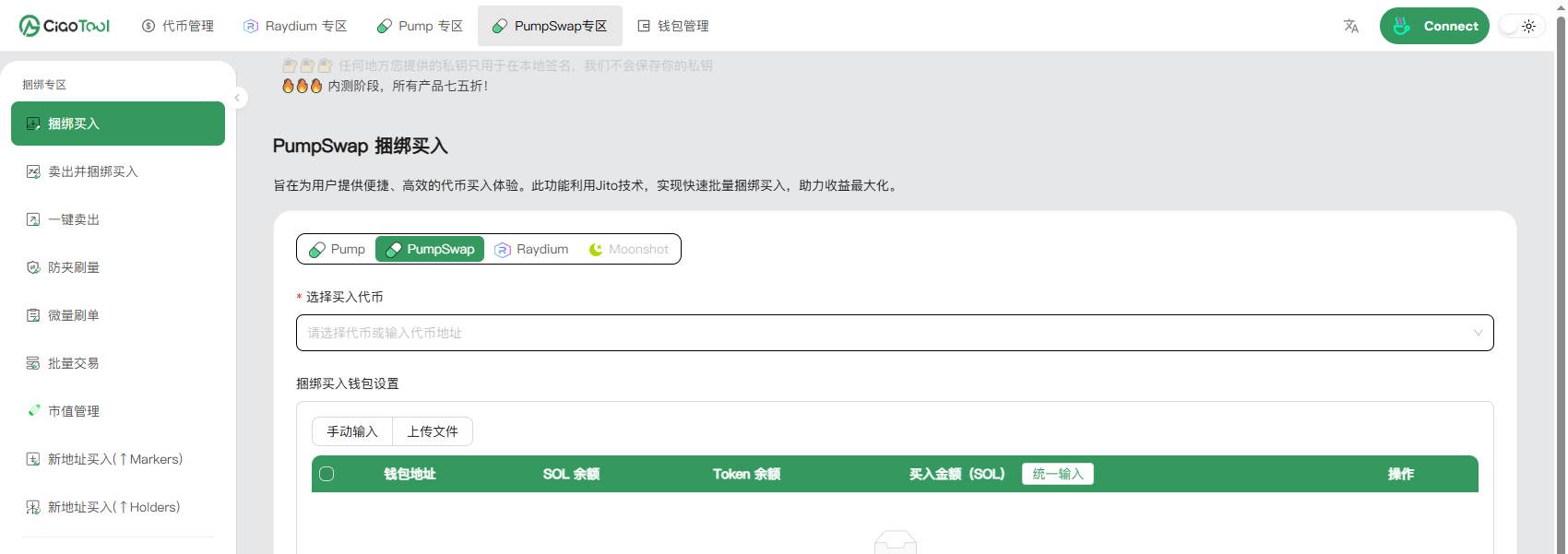This screenshot has width=1568, height=554.
Task: Open 新地址买入(↑Holders) in the sidebar
Action: click(x=118, y=507)
